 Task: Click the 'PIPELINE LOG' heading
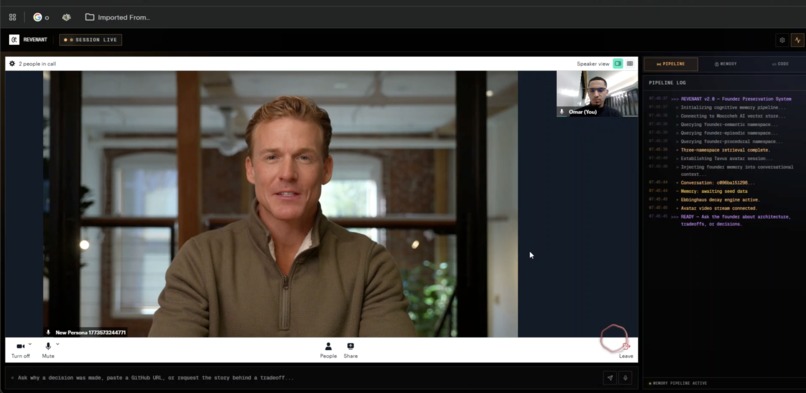point(667,83)
